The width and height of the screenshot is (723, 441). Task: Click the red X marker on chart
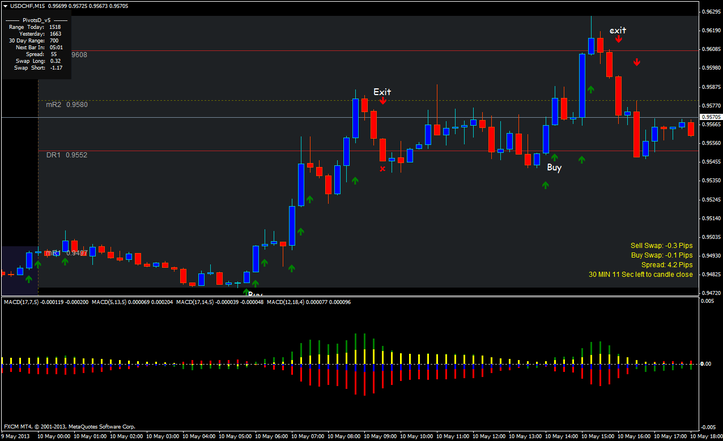click(382, 169)
